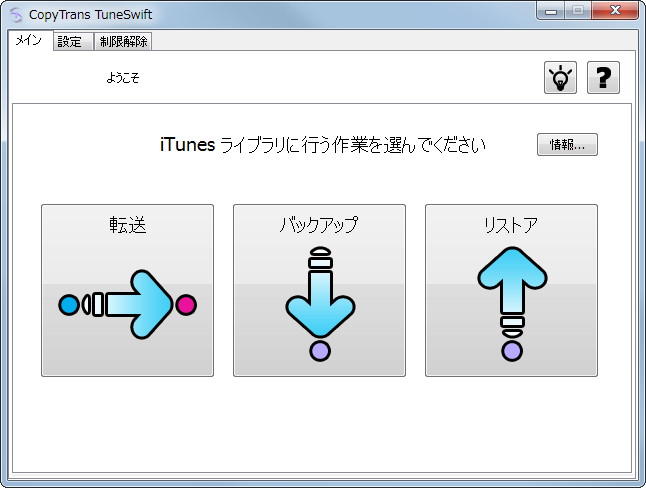Start バックアップ (Backup) with the down-arrow button
The height and width of the screenshot is (488, 646).
[x=319, y=290]
